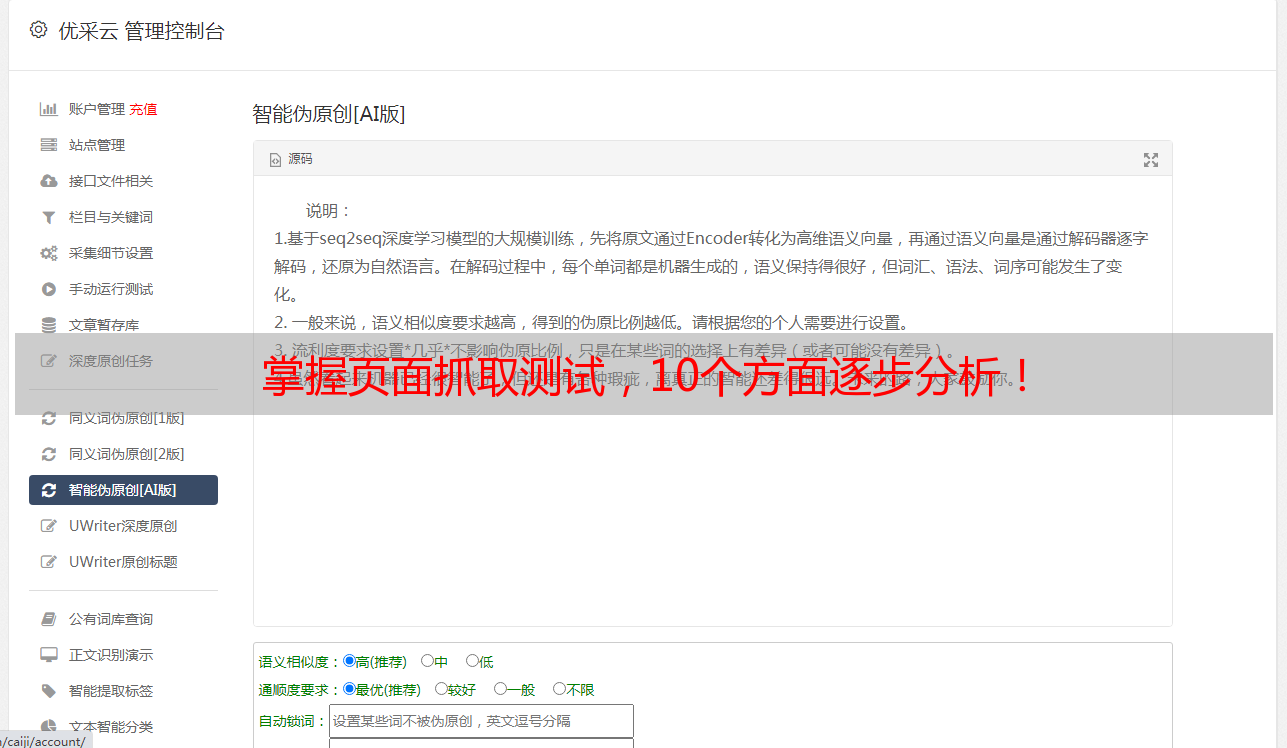Click the bar chart icon for 账户管理
Viewport: 1287px width, 748px height.
48,109
